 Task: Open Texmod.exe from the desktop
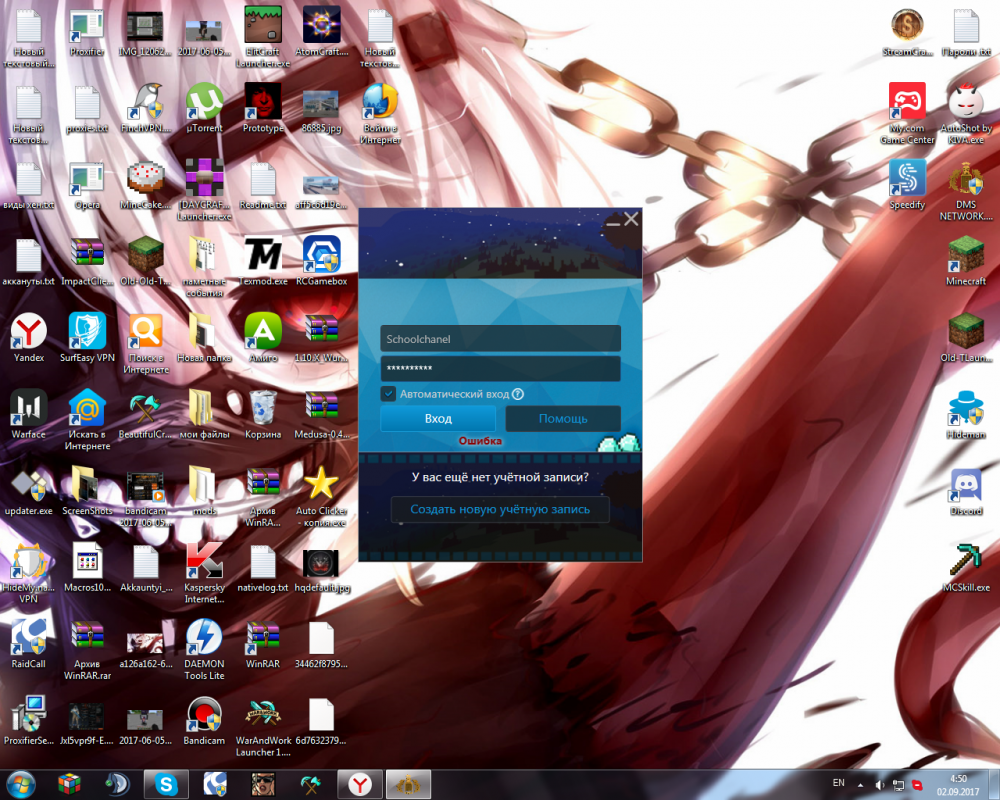(x=261, y=252)
